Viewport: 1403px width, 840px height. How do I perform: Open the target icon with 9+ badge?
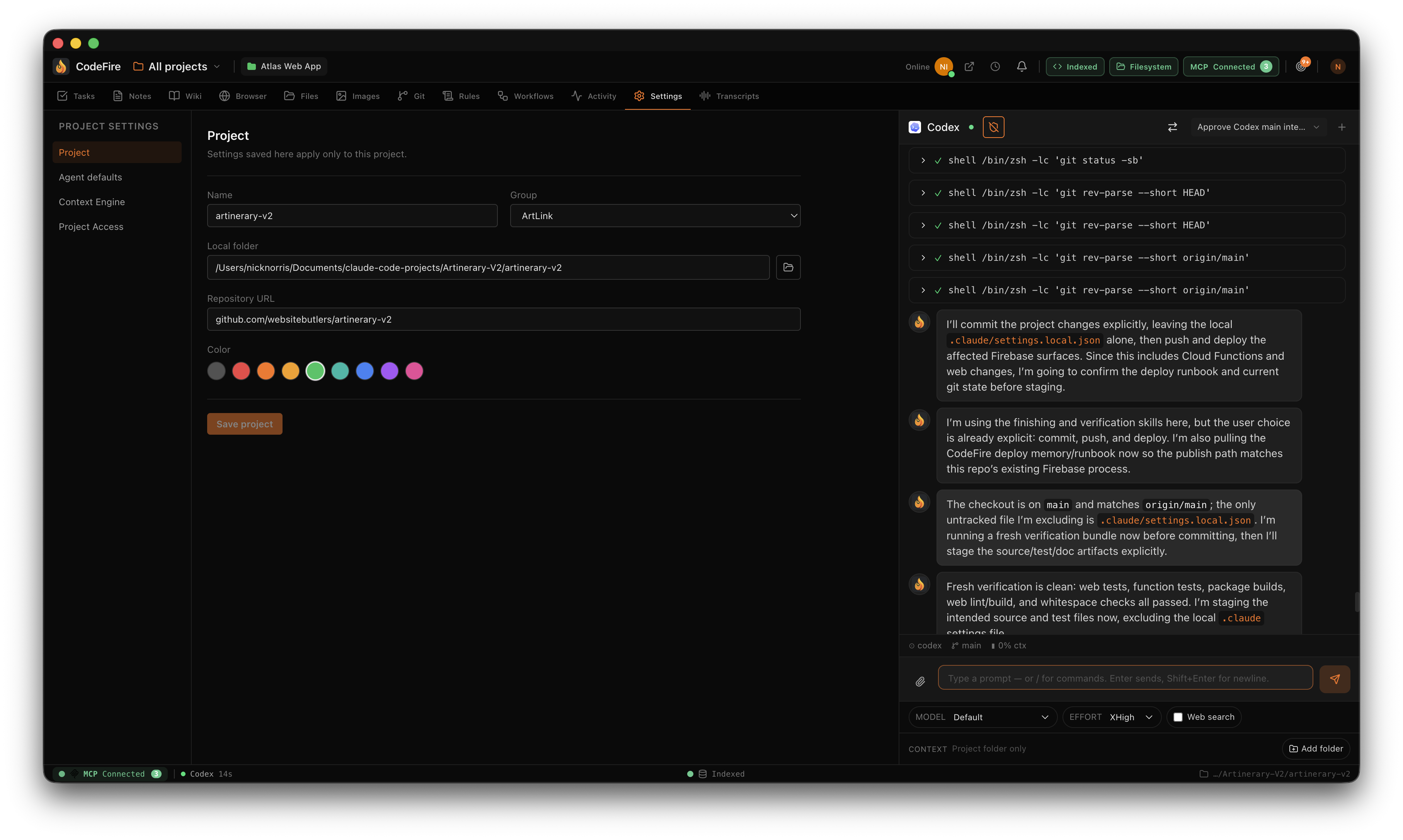1301,66
